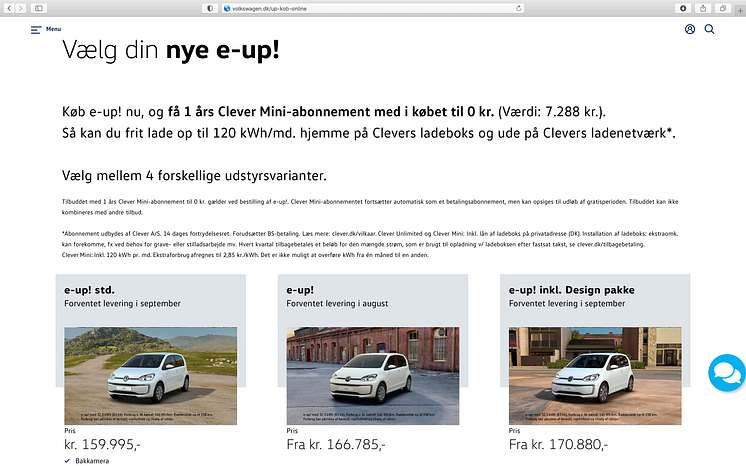
Task: Open the Safari share icon
Action: tap(703, 8)
